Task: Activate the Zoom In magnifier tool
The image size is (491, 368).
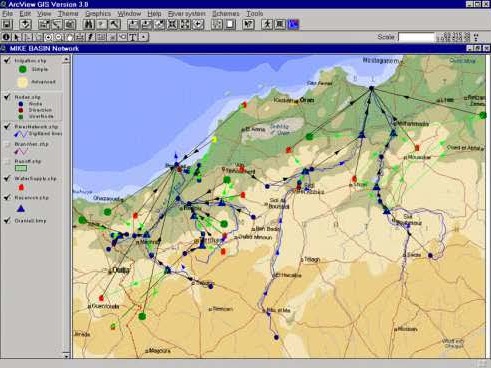Action: 48,37
